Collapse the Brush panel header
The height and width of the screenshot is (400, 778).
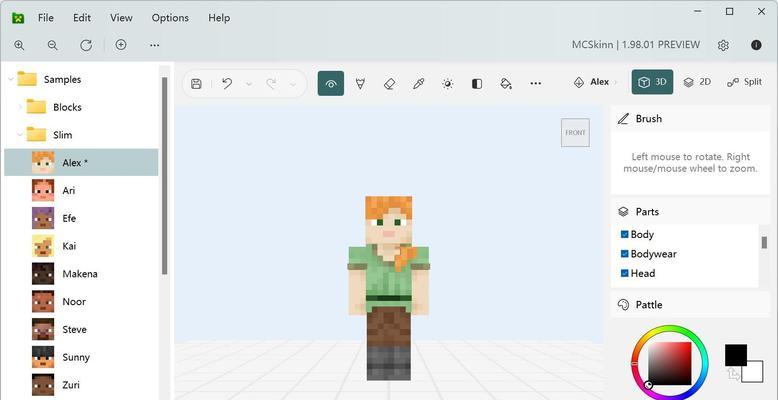[690, 119]
